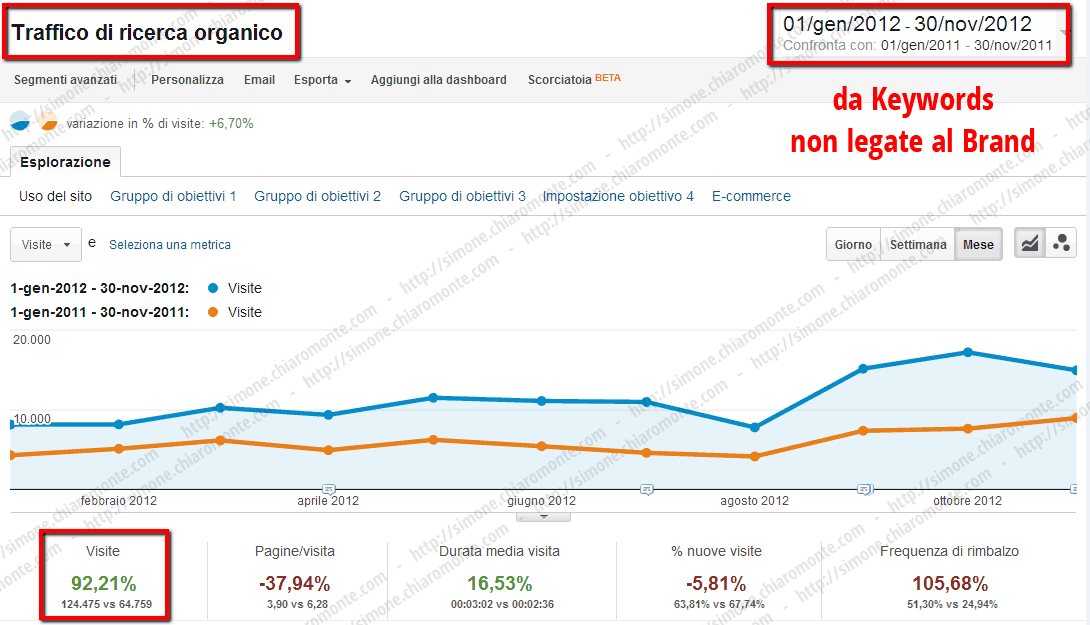The height and width of the screenshot is (625, 1090).
Task: Click blue data point at ottobre 2012 peak
Action: pos(968,352)
